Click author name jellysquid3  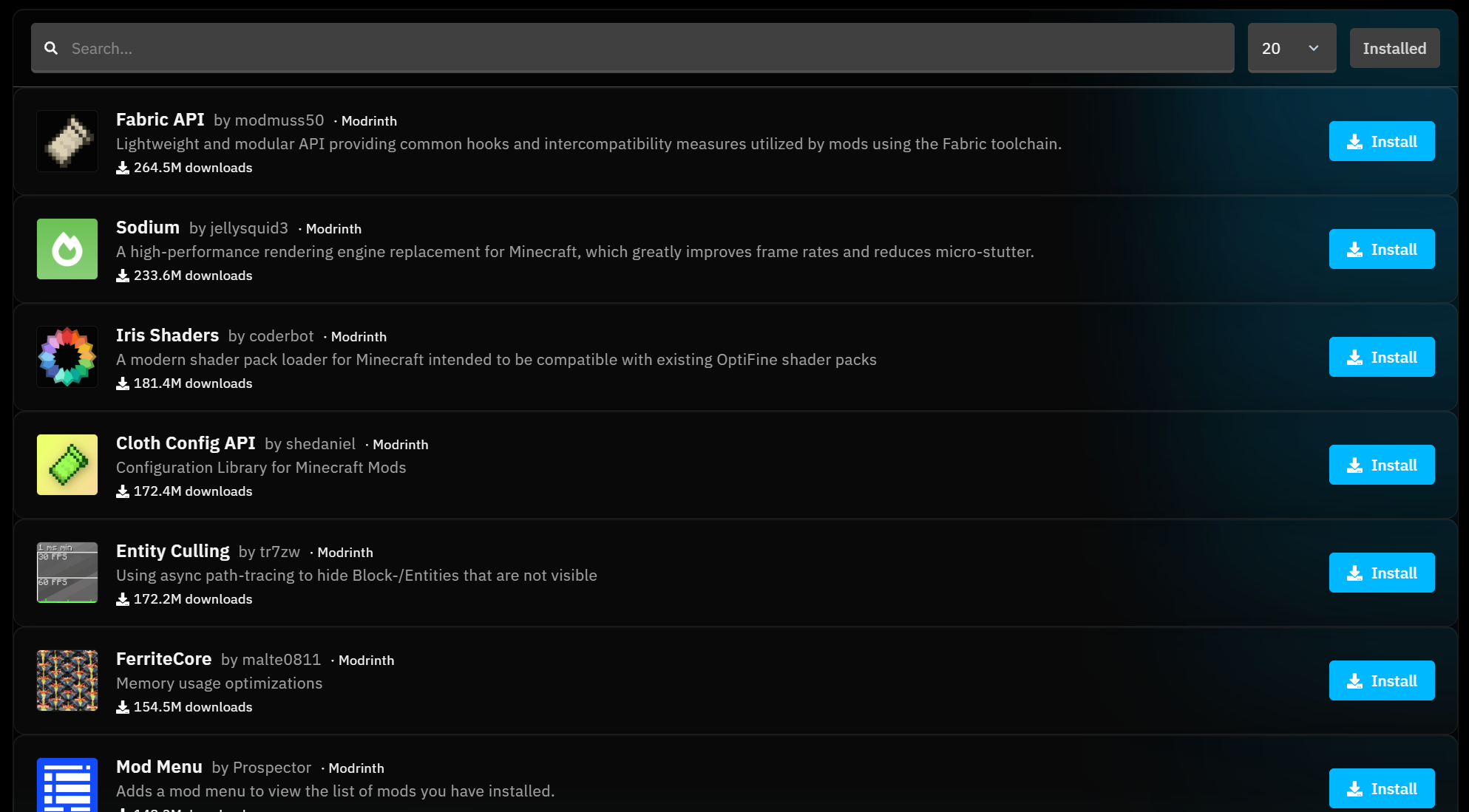[x=249, y=228]
